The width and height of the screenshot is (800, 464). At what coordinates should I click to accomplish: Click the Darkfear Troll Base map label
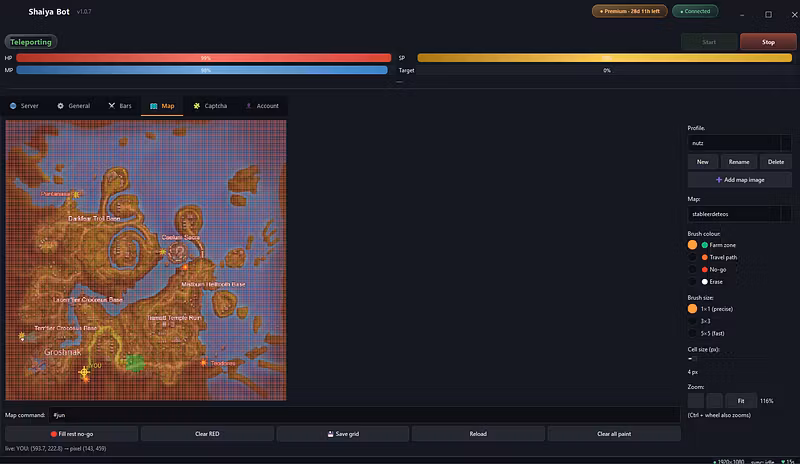click(x=94, y=218)
